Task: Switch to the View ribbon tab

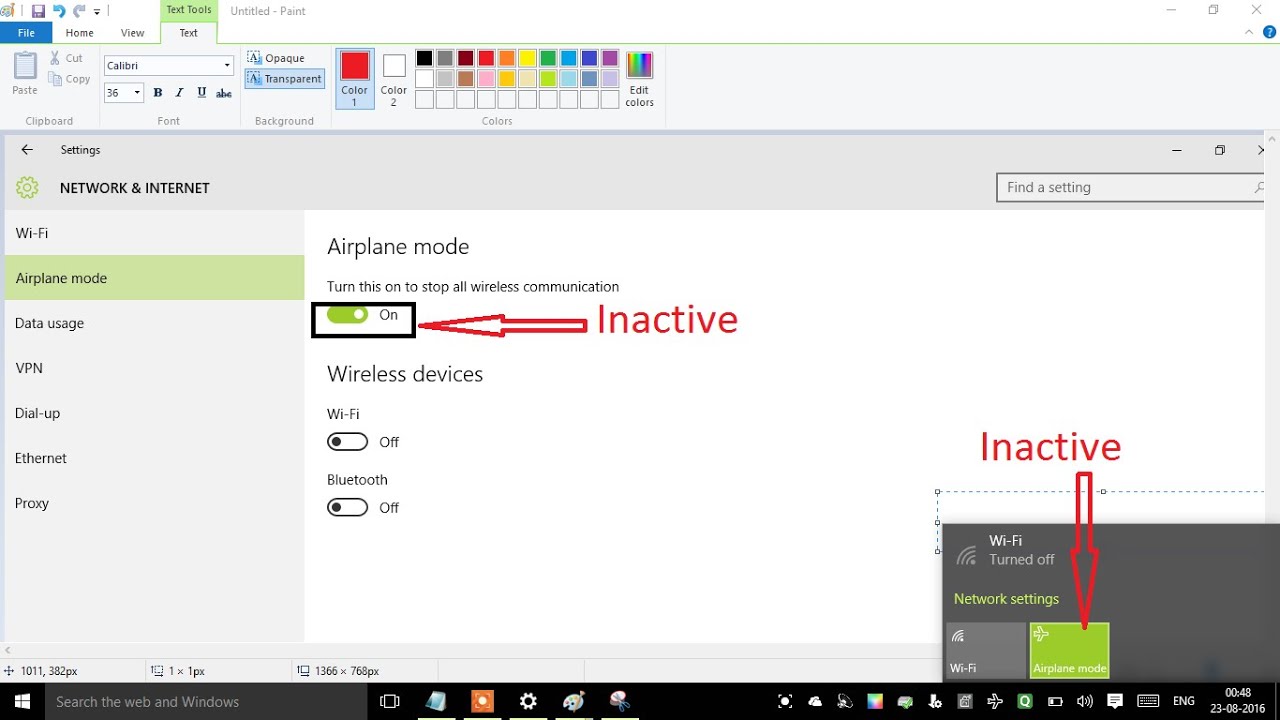Action: (133, 33)
